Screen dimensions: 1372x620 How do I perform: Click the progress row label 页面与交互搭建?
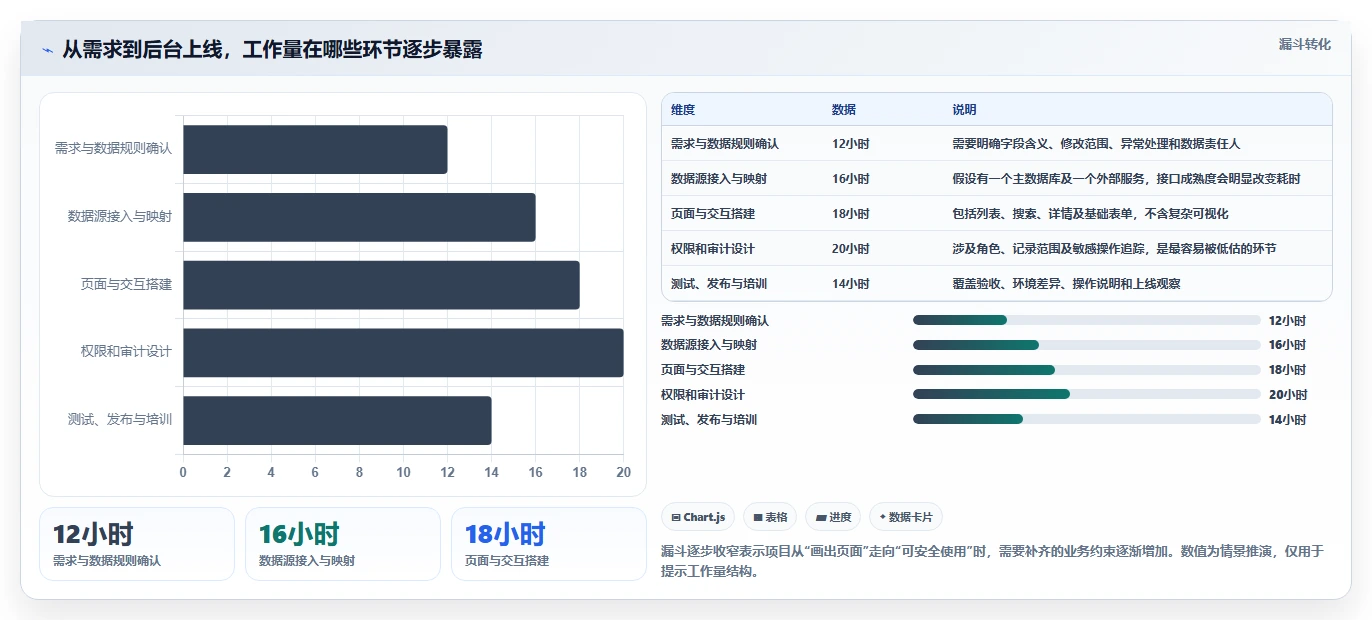[703, 370]
